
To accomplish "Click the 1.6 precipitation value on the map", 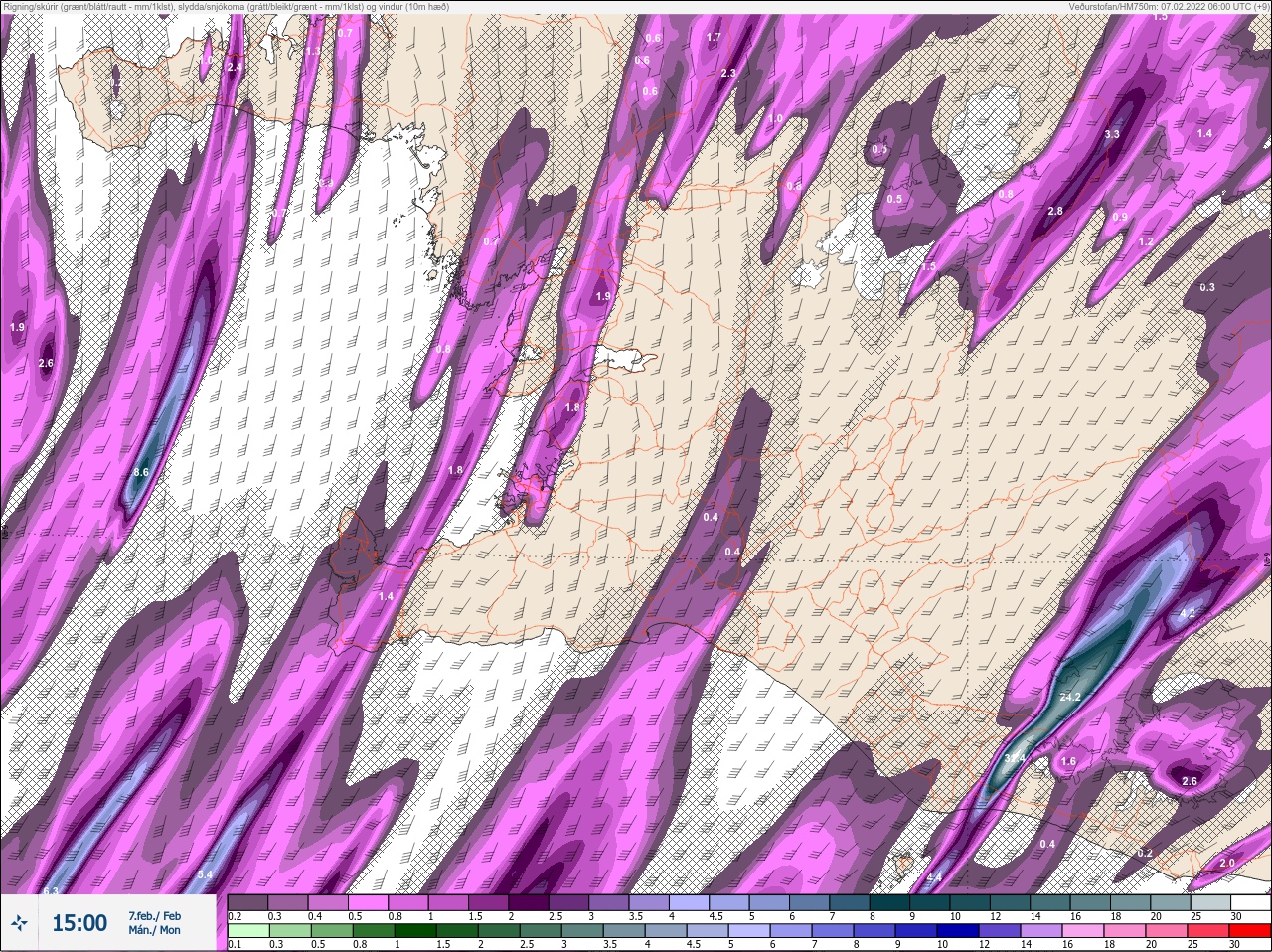I will (x=1069, y=761).
